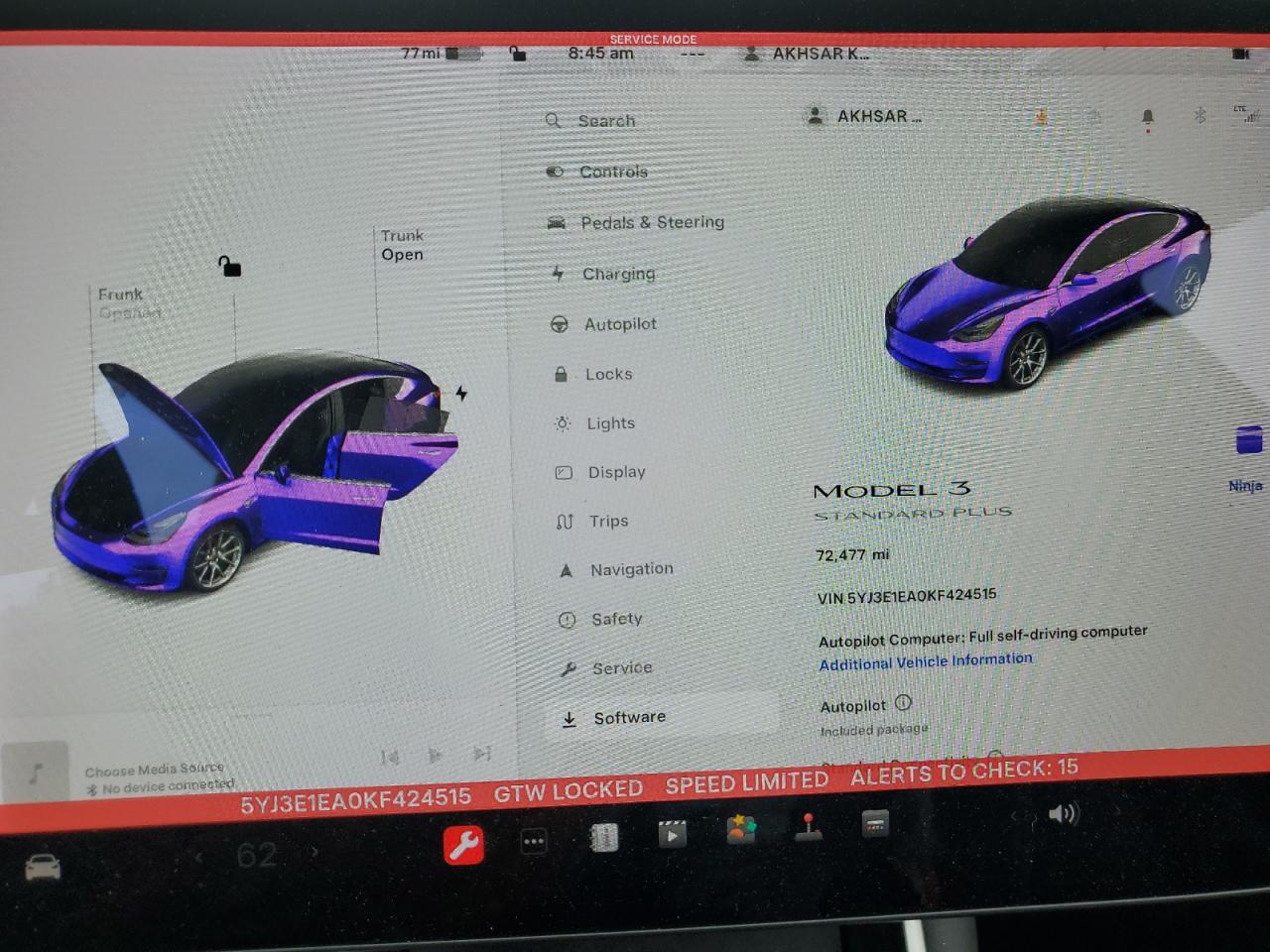Tap the AKHSAR profile in menu header
Image resolution: width=1270 pixels, height=952 pixels.
pyautogui.click(x=863, y=116)
